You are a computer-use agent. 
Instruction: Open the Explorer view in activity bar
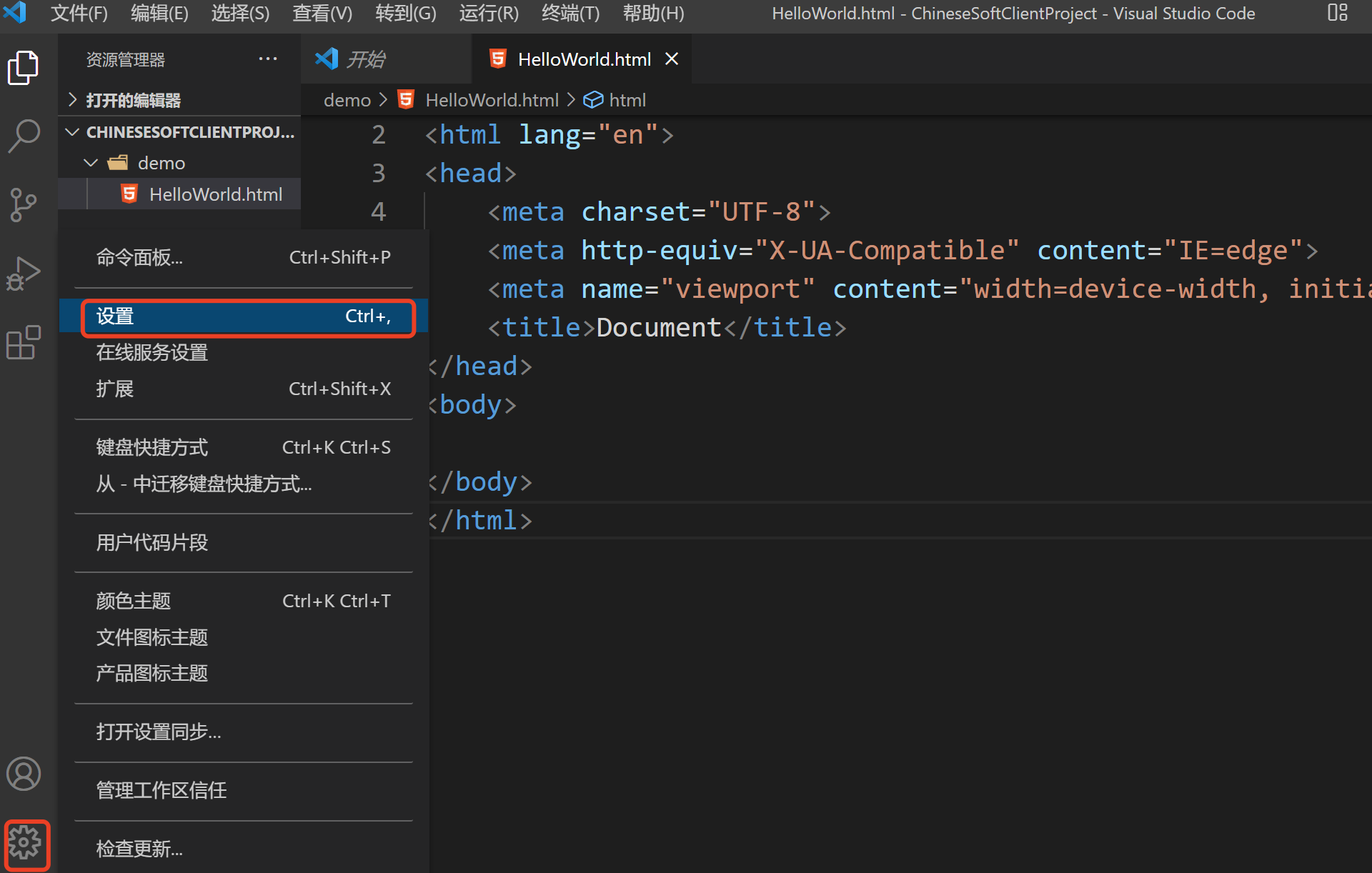coord(24,68)
